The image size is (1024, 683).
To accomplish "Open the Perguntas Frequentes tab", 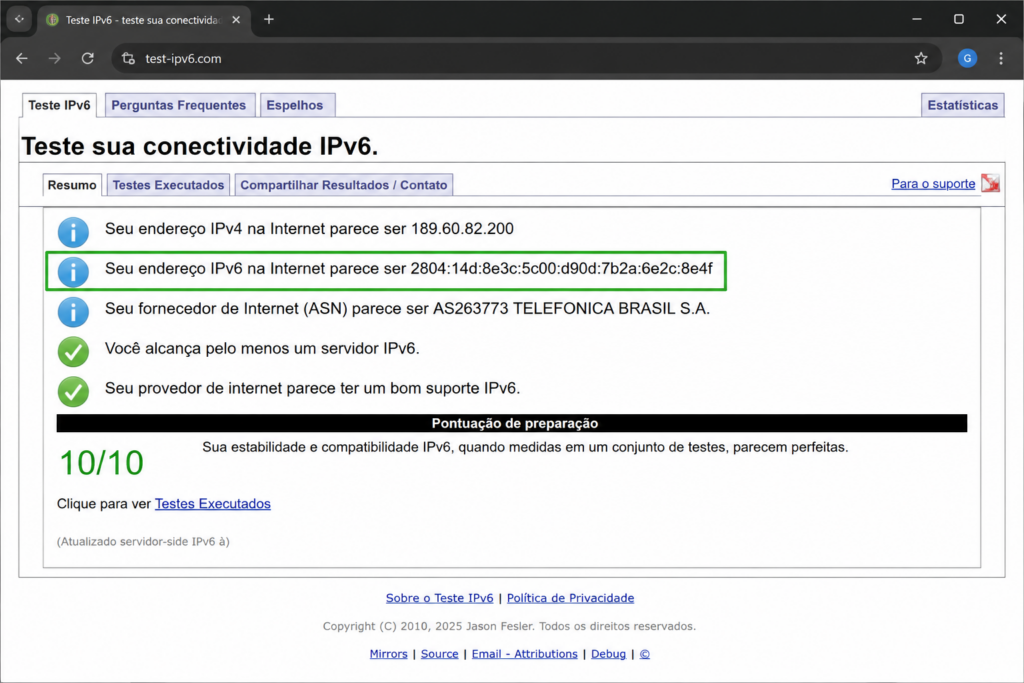I will pos(179,105).
